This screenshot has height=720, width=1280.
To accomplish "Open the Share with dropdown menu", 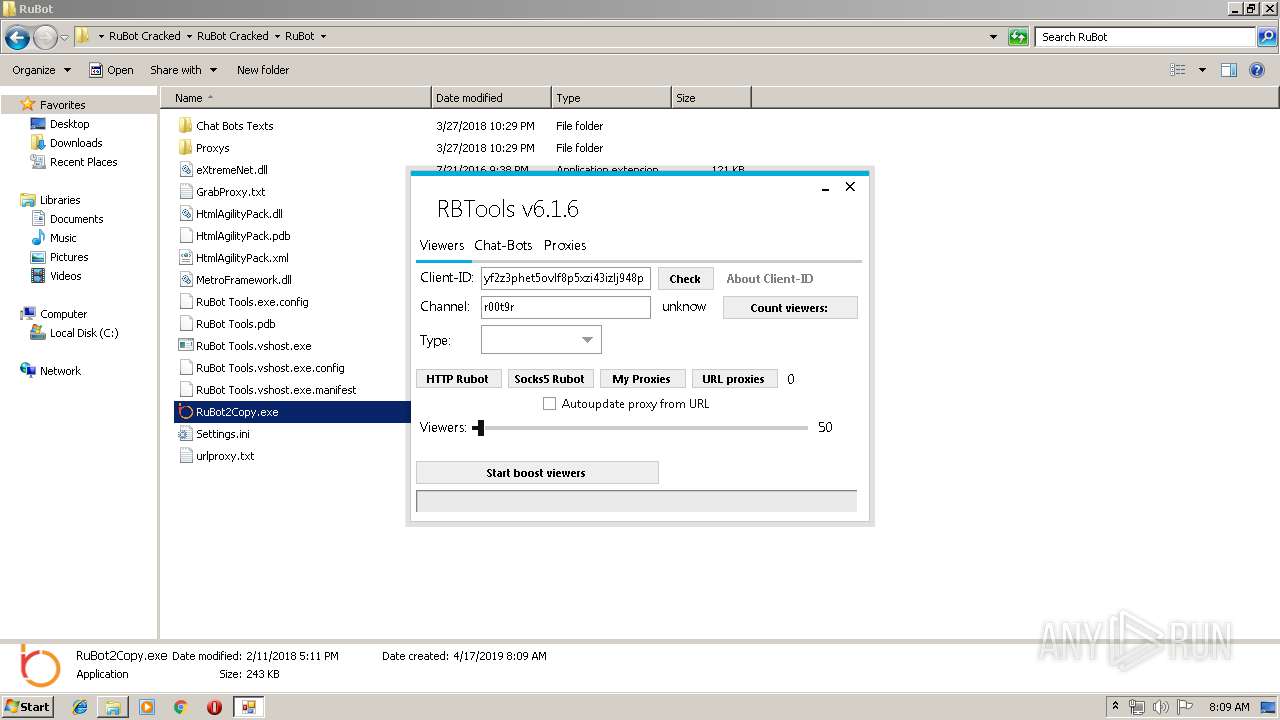I will click(182, 70).
